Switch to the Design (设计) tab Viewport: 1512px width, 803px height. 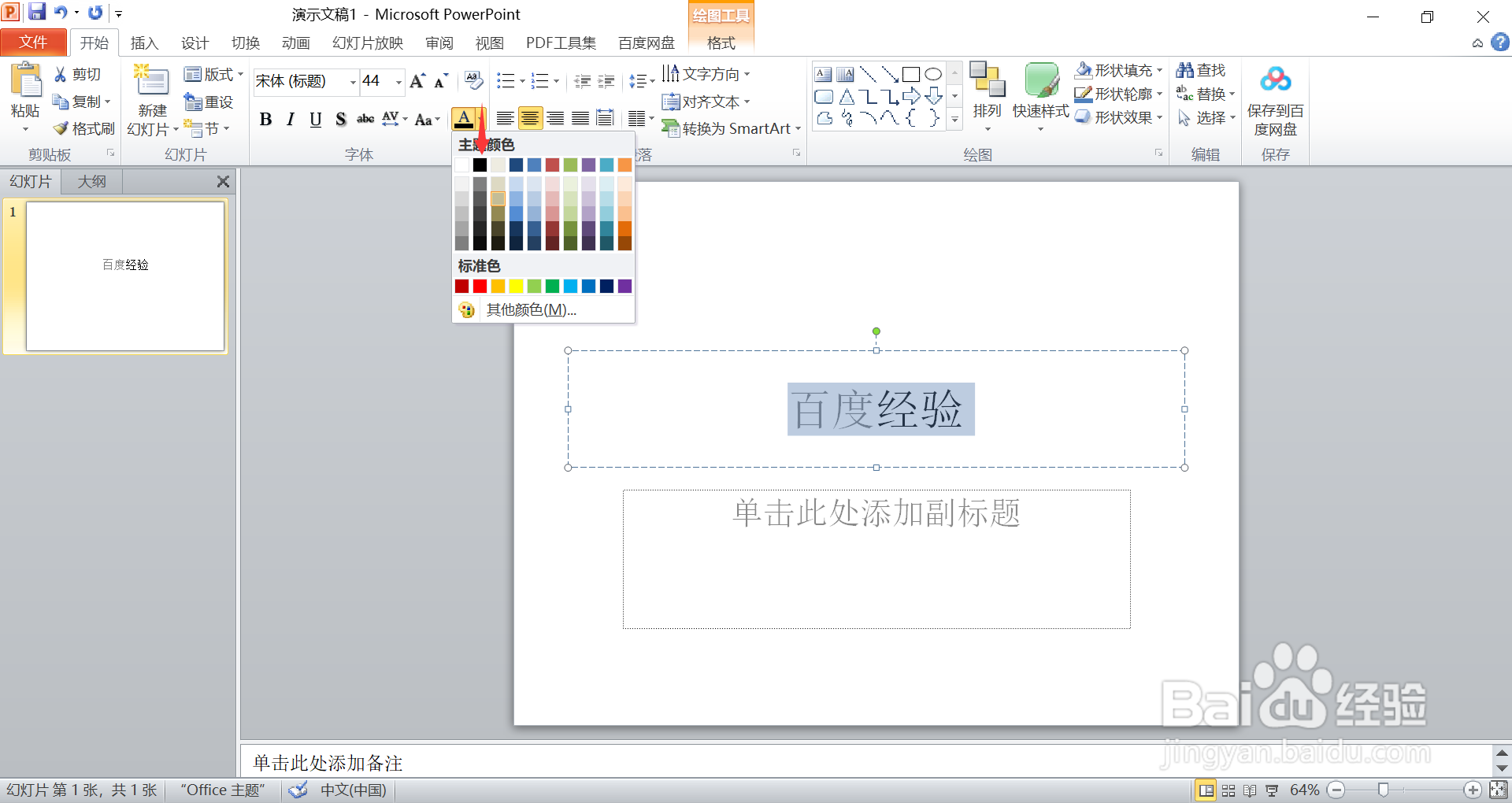(x=195, y=43)
